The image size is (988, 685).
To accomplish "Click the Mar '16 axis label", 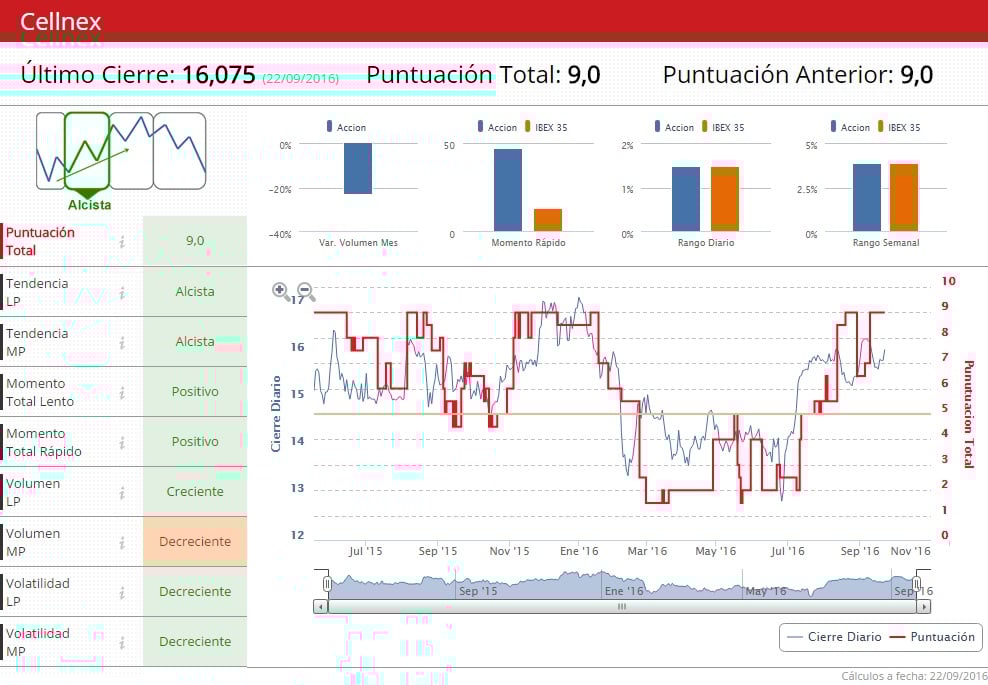I will pyautogui.click(x=647, y=551).
